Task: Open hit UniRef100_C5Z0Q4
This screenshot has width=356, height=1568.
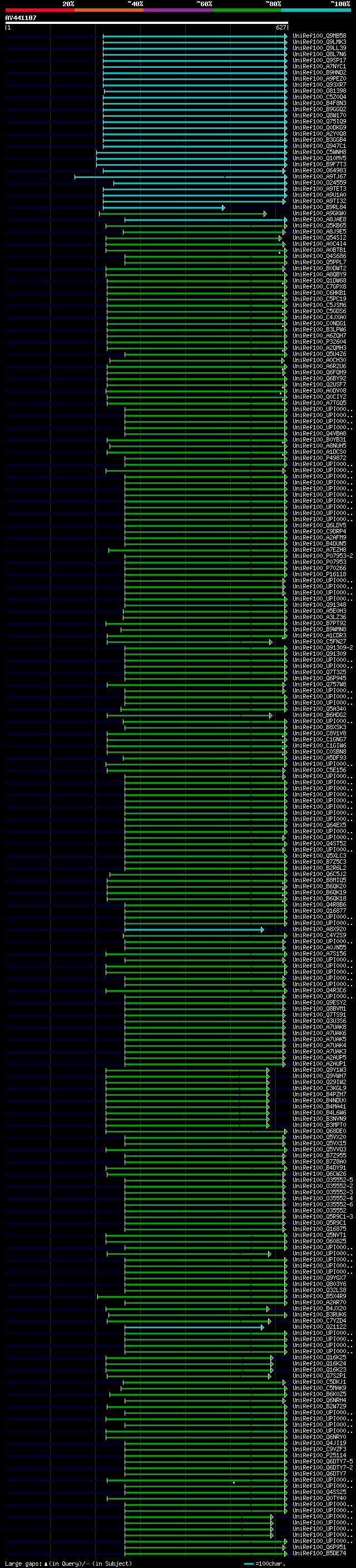Action: [319, 97]
